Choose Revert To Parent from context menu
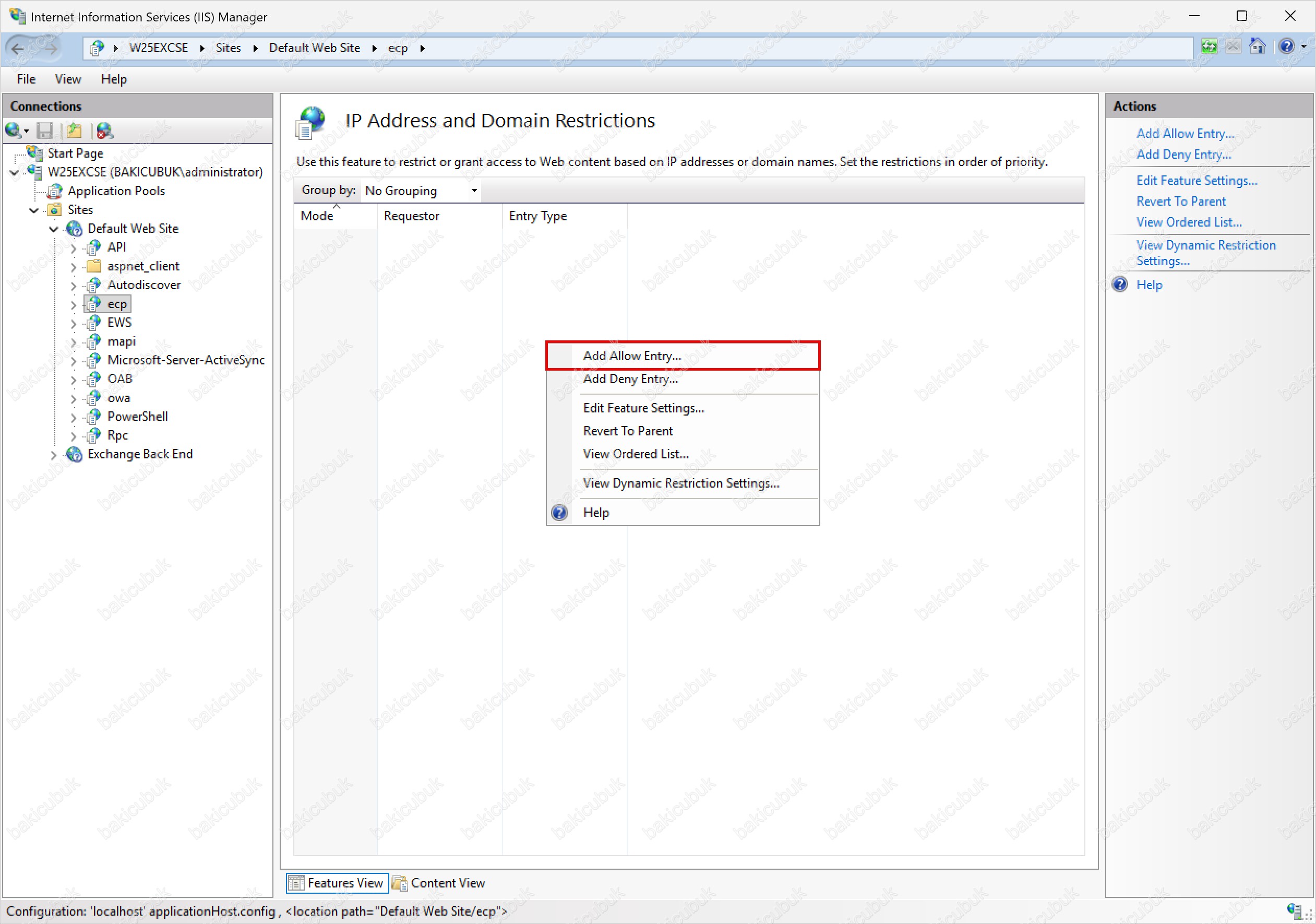Screen dimensions: 1316x924 point(683,431)
